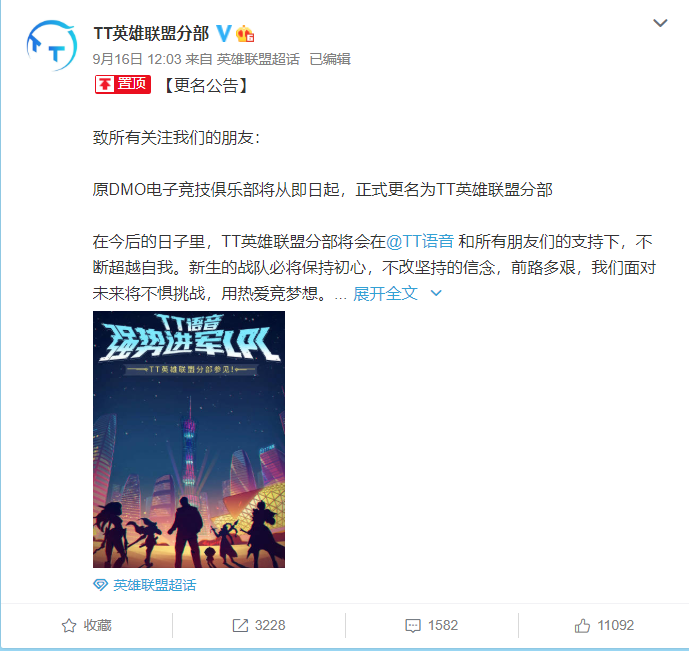Viewport: 689px width, 651px height.
Task: Click the blue V verification badge
Action: click(x=224, y=33)
